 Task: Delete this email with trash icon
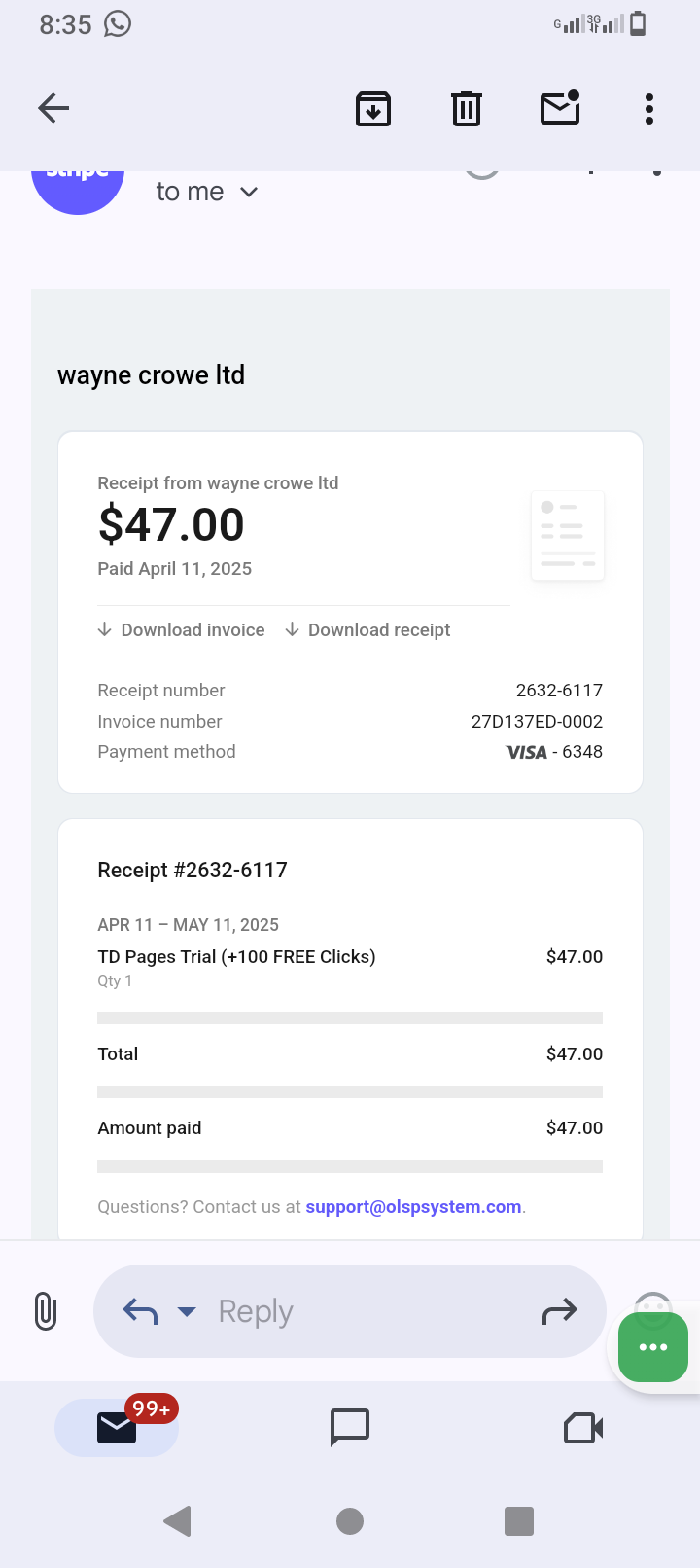467,109
